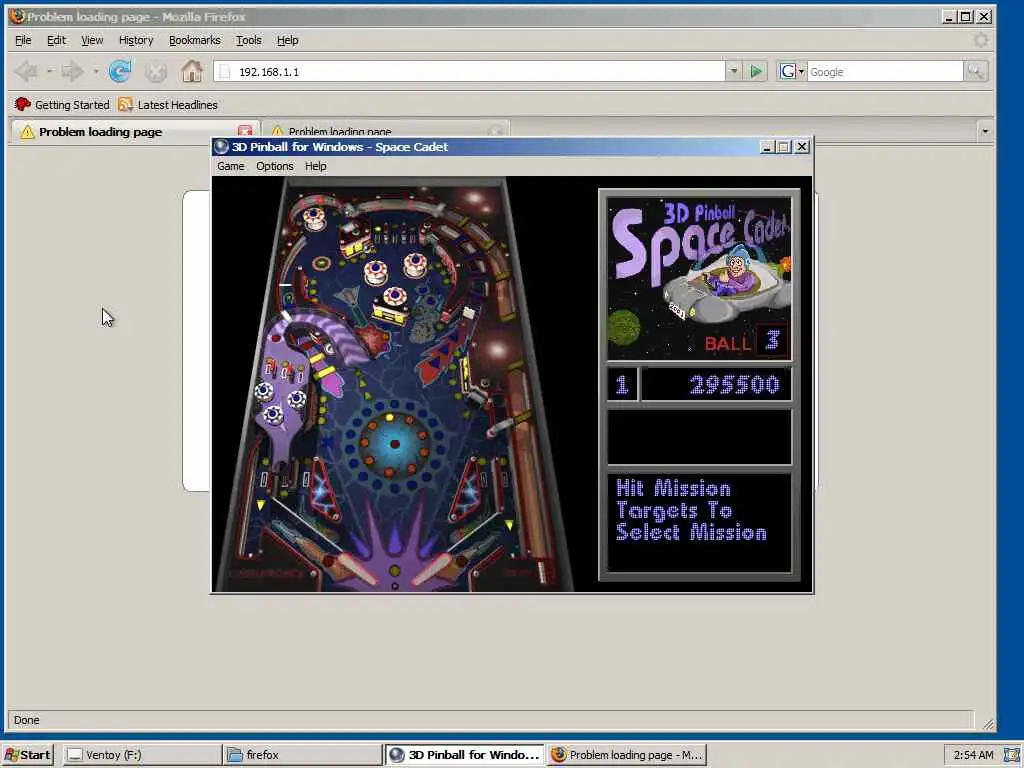The height and width of the screenshot is (768, 1024).
Task: Open the forward history dropdown arrow
Action: [95, 71]
